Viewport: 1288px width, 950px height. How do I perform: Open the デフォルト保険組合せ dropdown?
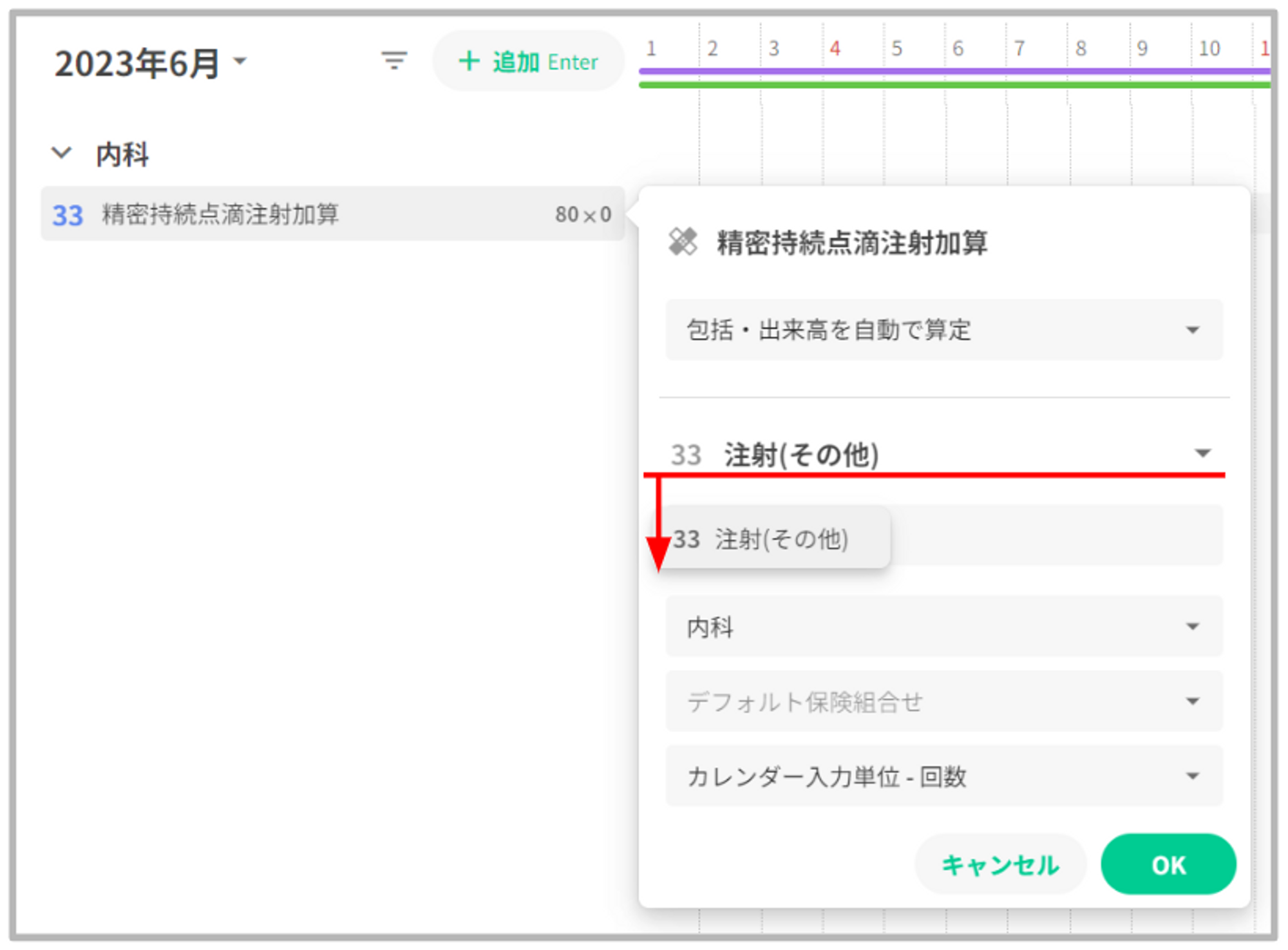943,701
